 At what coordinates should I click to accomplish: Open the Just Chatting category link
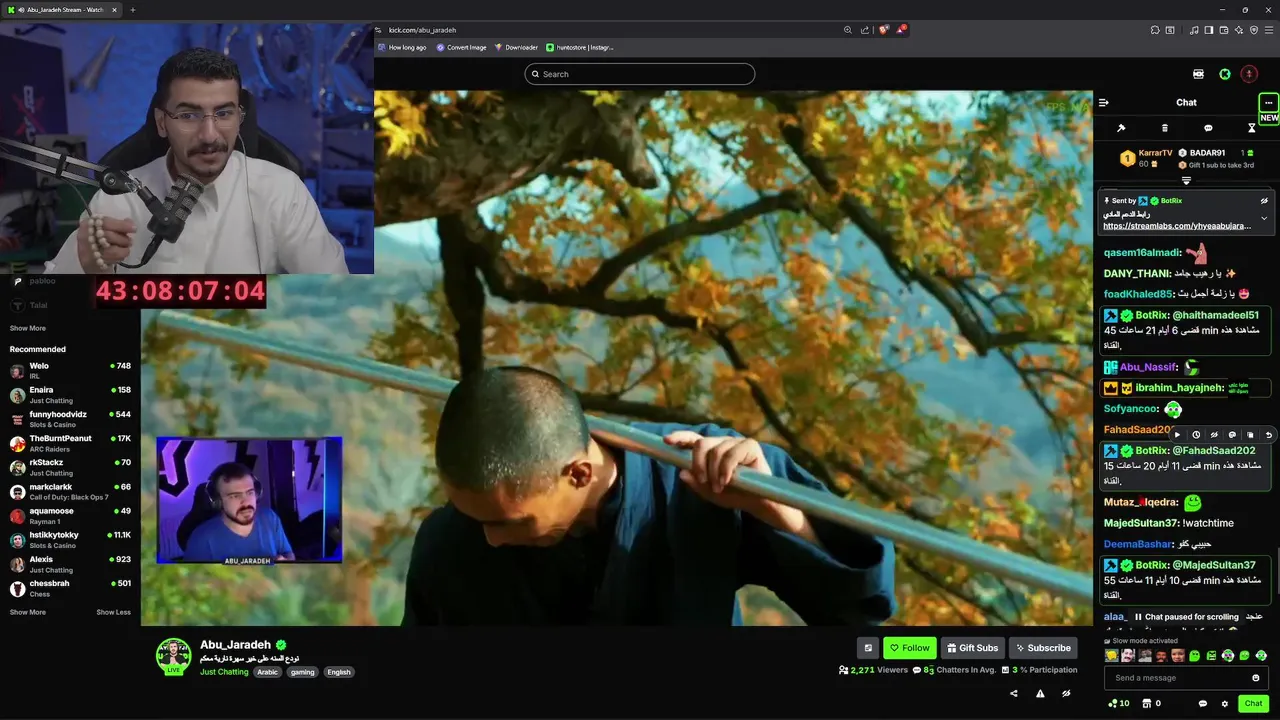[x=224, y=672]
